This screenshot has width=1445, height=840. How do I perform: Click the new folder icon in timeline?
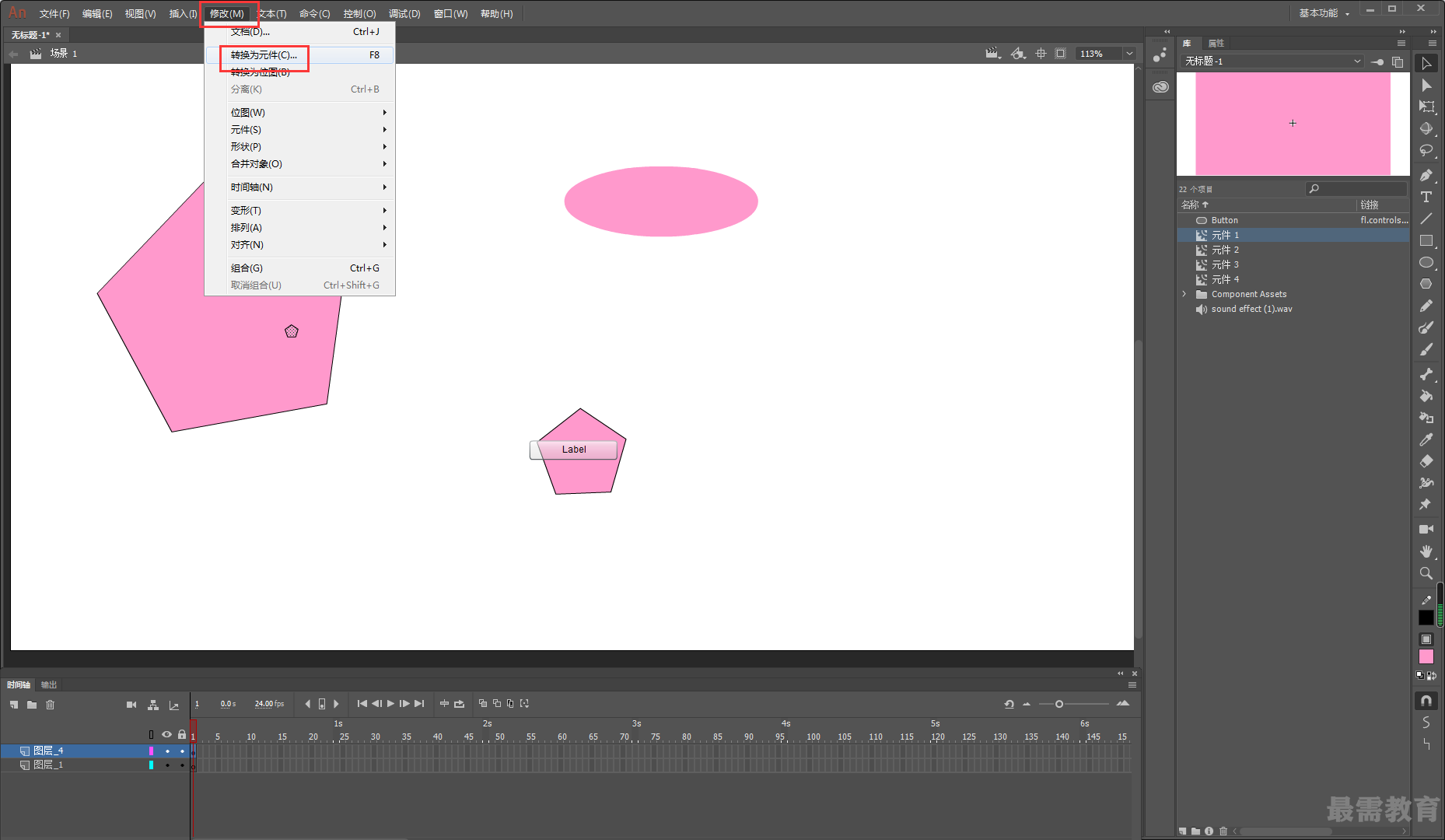click(32, 705)
